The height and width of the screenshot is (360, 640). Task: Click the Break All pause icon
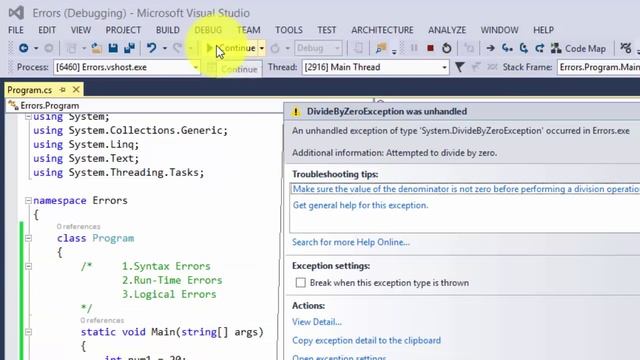tap(414, 48)
